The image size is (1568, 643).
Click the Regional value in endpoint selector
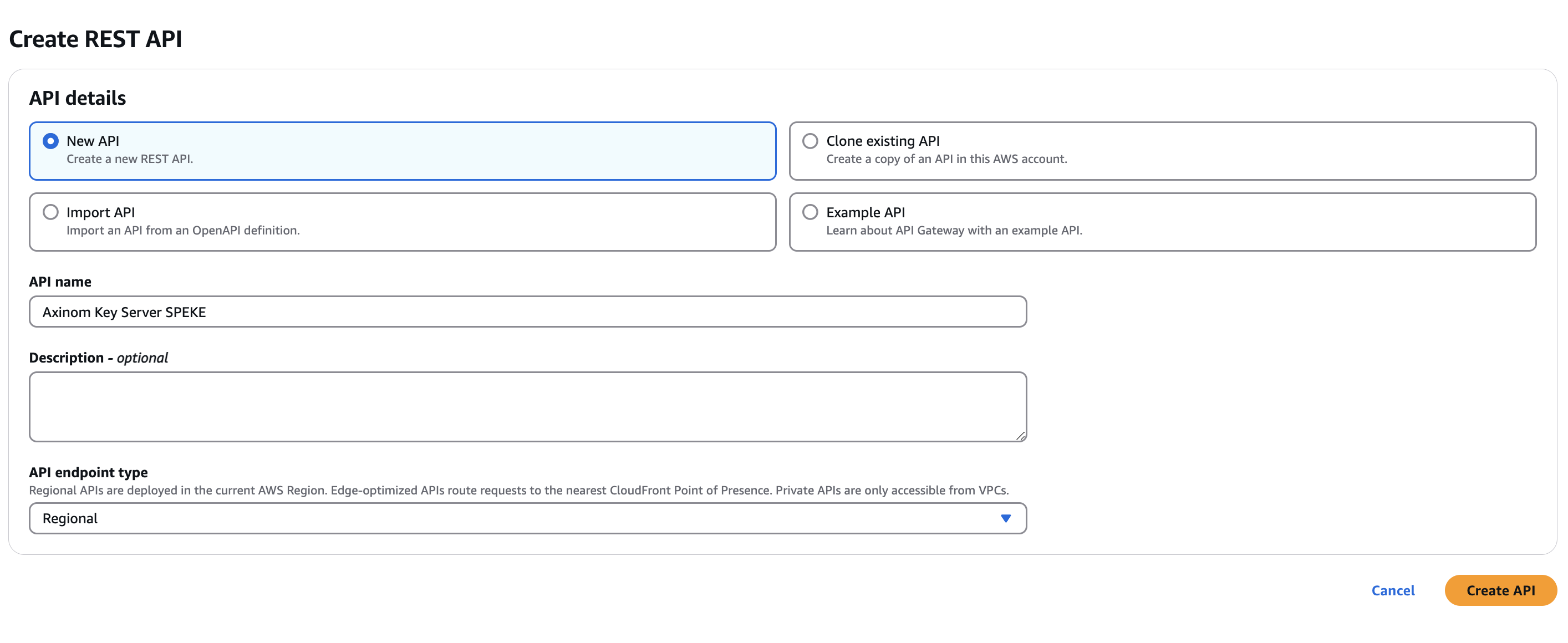[x=70, y=518]
